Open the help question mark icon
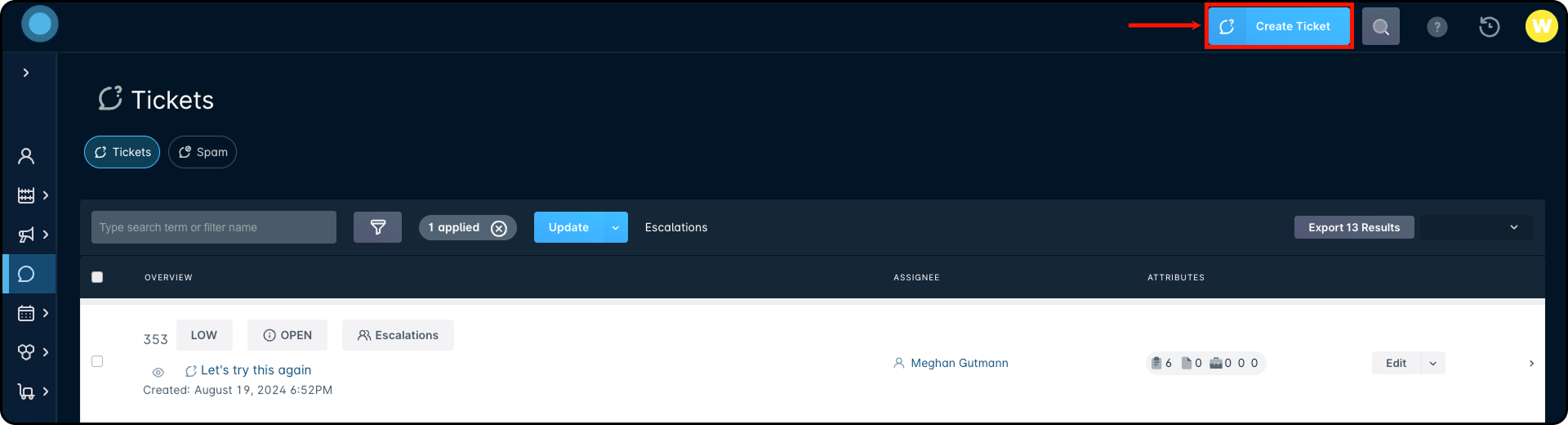Screen dimensions: 1568x425 tap(1437, 27)
